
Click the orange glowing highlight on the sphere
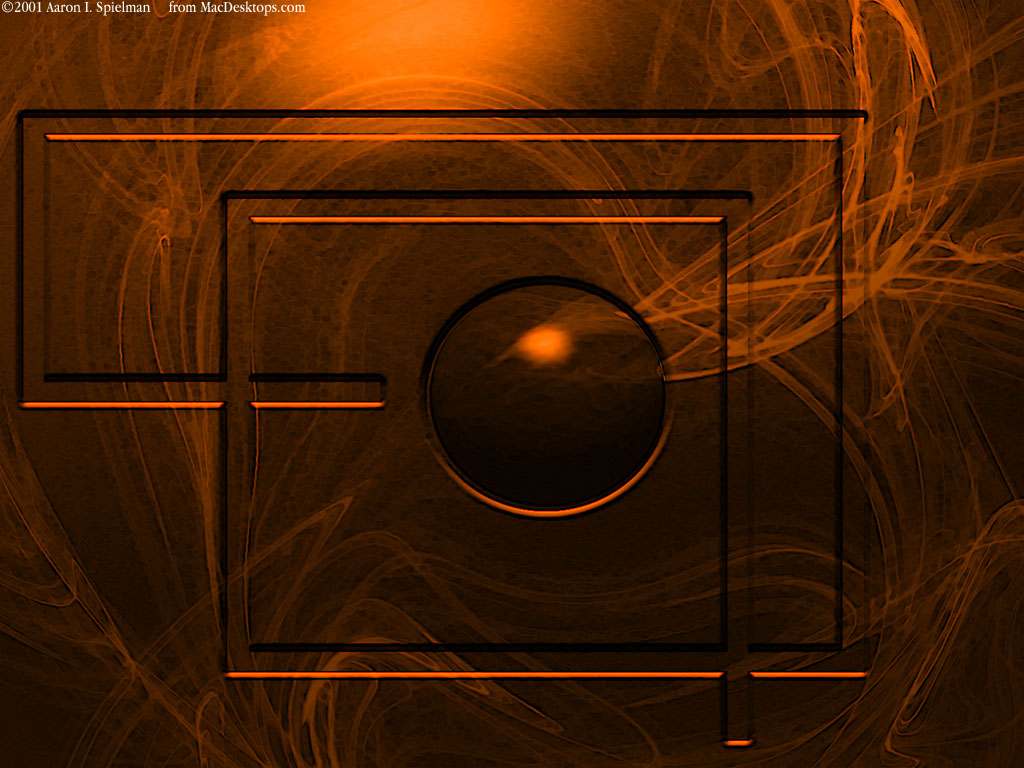pyautogui.click(x=545, y=344)
